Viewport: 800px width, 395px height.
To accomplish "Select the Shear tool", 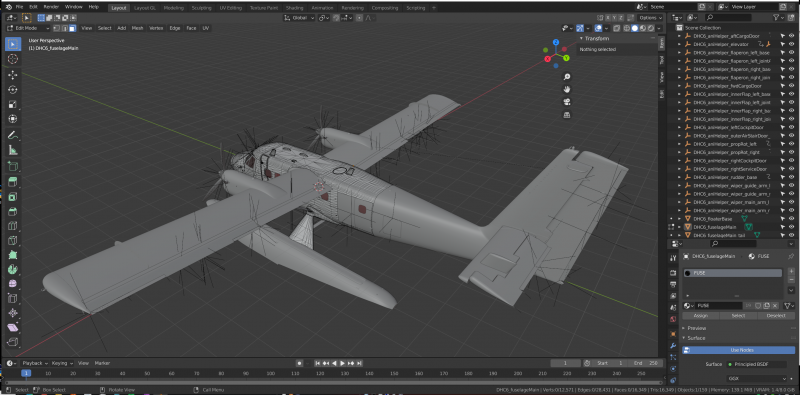I will click(x=13, y=327).
